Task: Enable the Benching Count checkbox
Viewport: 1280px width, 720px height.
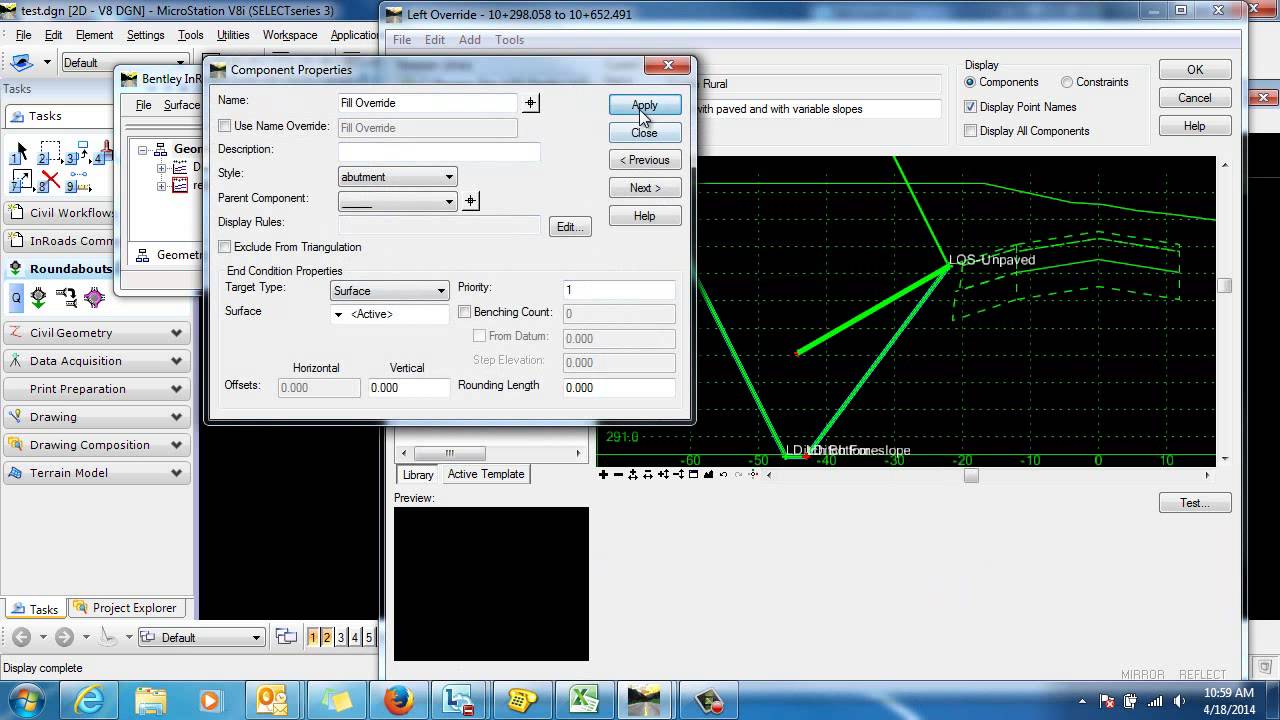Action: coord(464,312)
